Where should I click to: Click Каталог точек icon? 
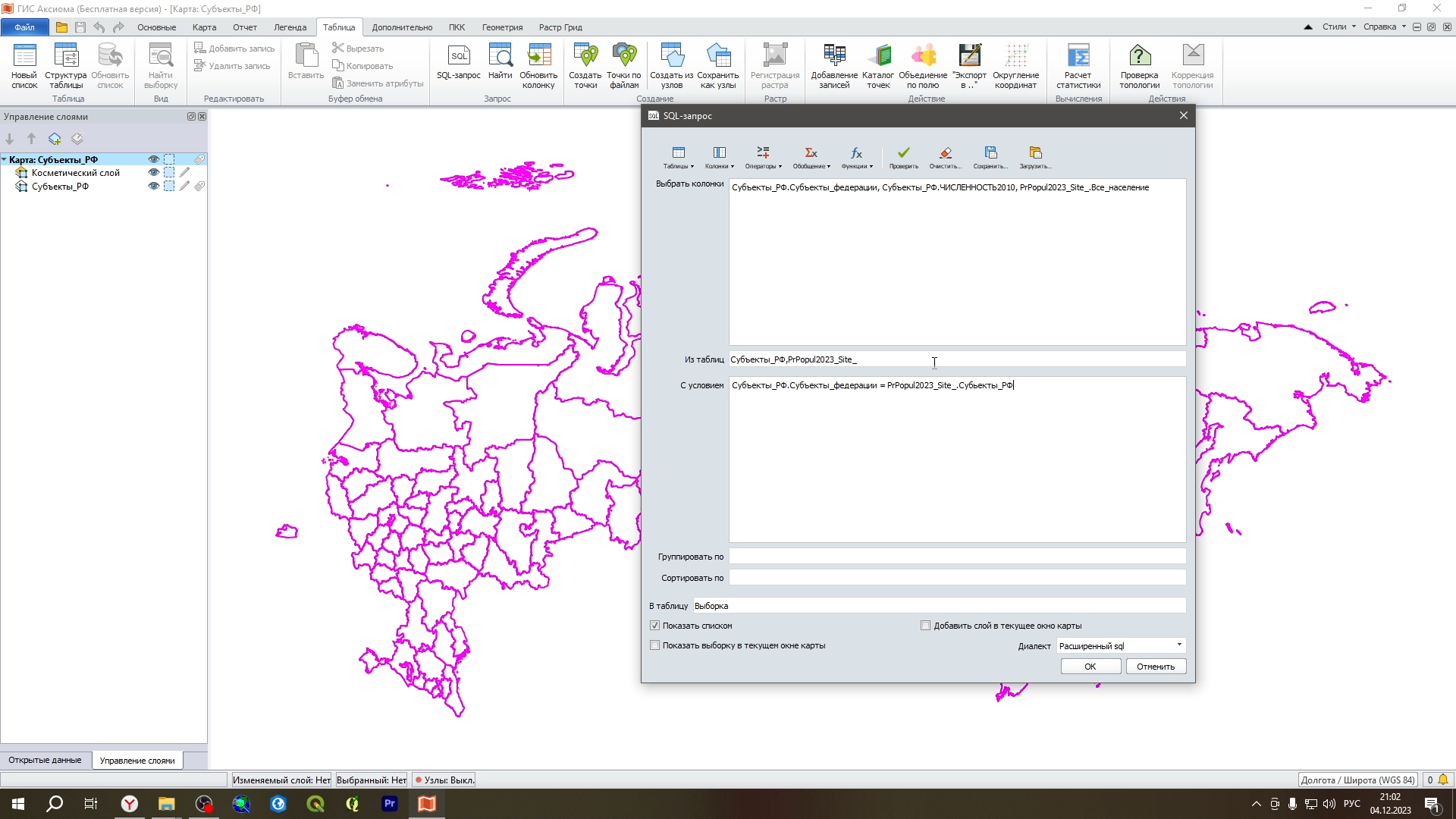pos(878,66)
